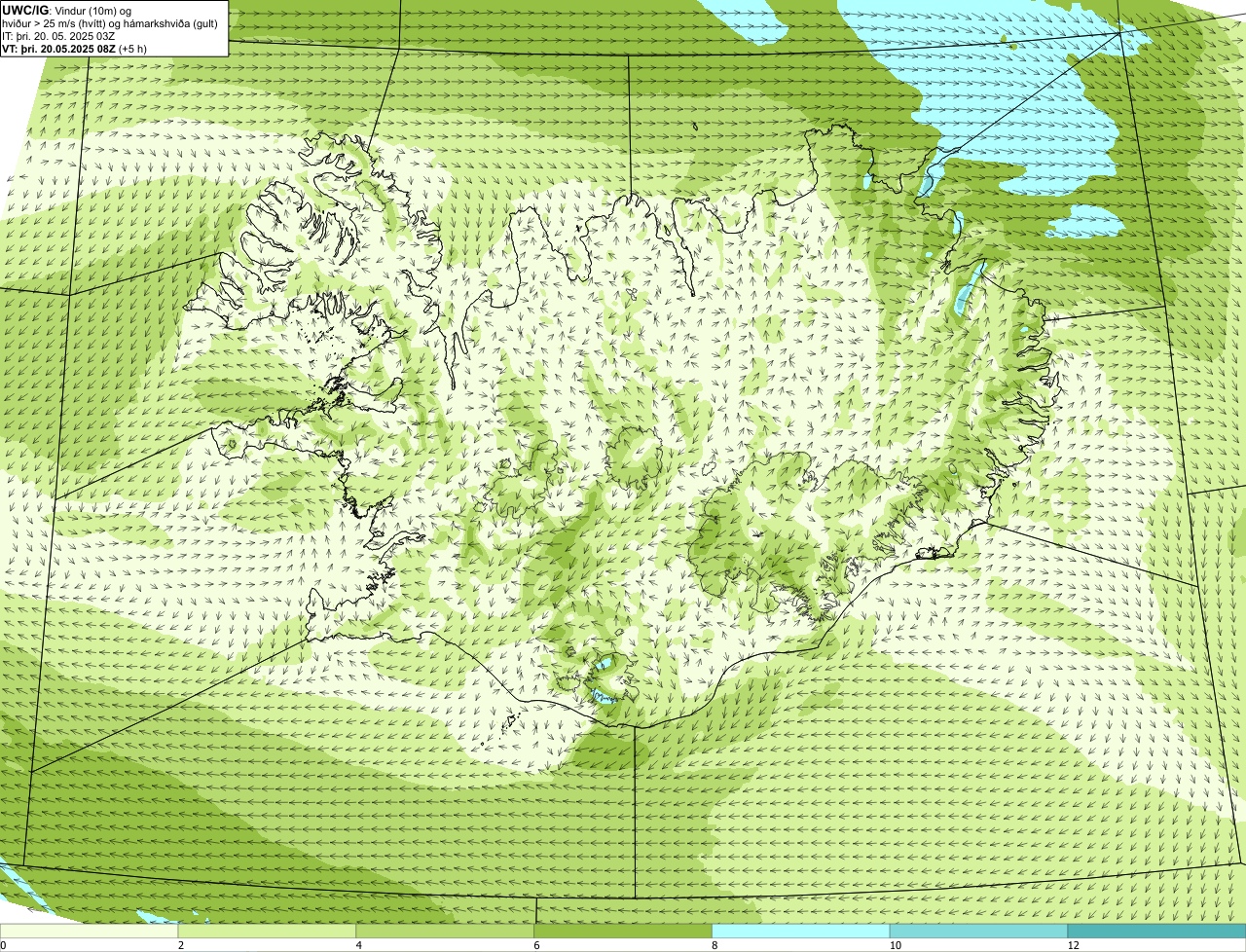
Task: Click the 0–2 m/s pale yellow legend segment
Action: pos(90,931)
